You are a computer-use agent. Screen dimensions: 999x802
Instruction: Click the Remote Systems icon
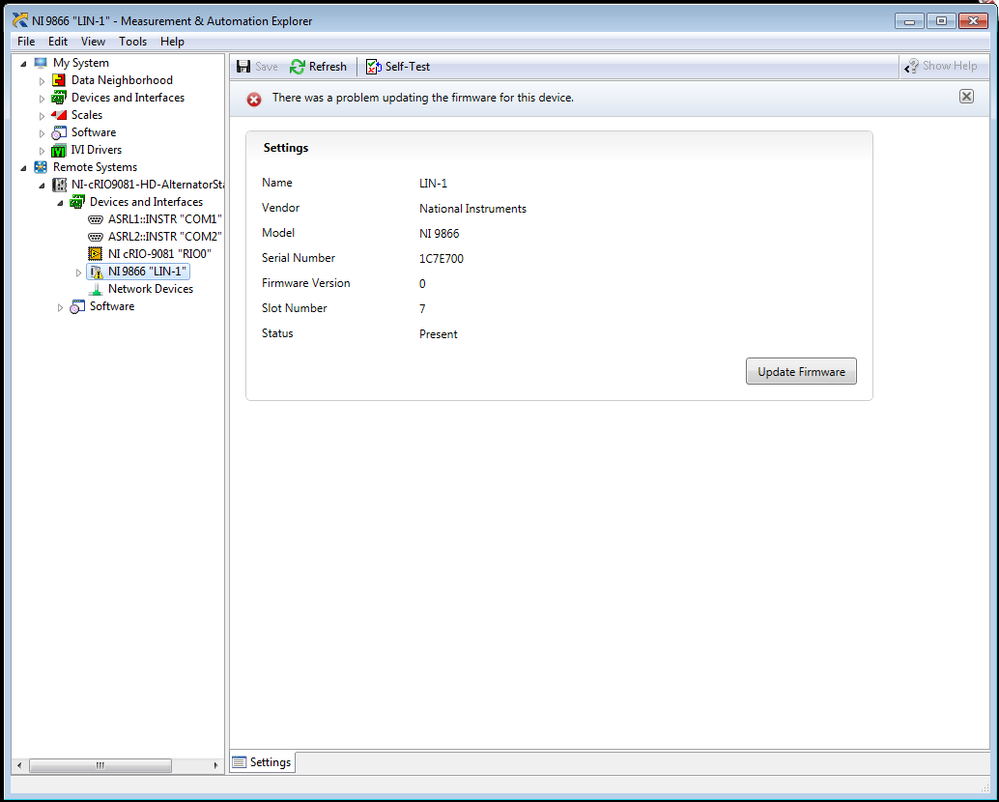point(41,167)
